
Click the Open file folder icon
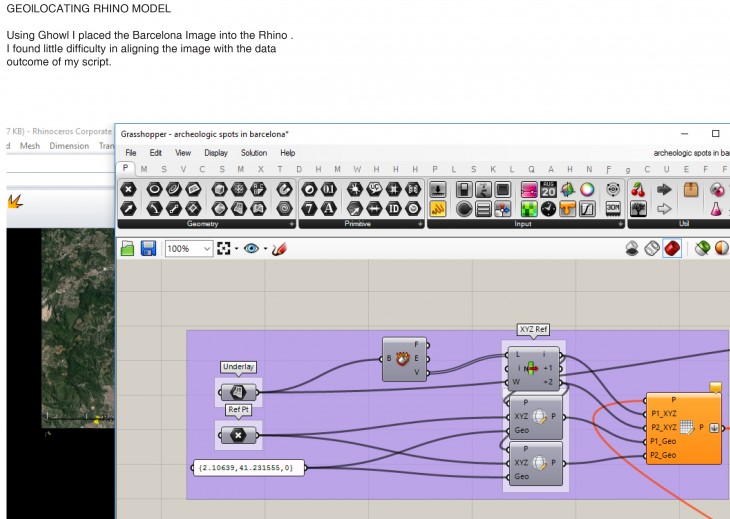[x=128, y=248]
